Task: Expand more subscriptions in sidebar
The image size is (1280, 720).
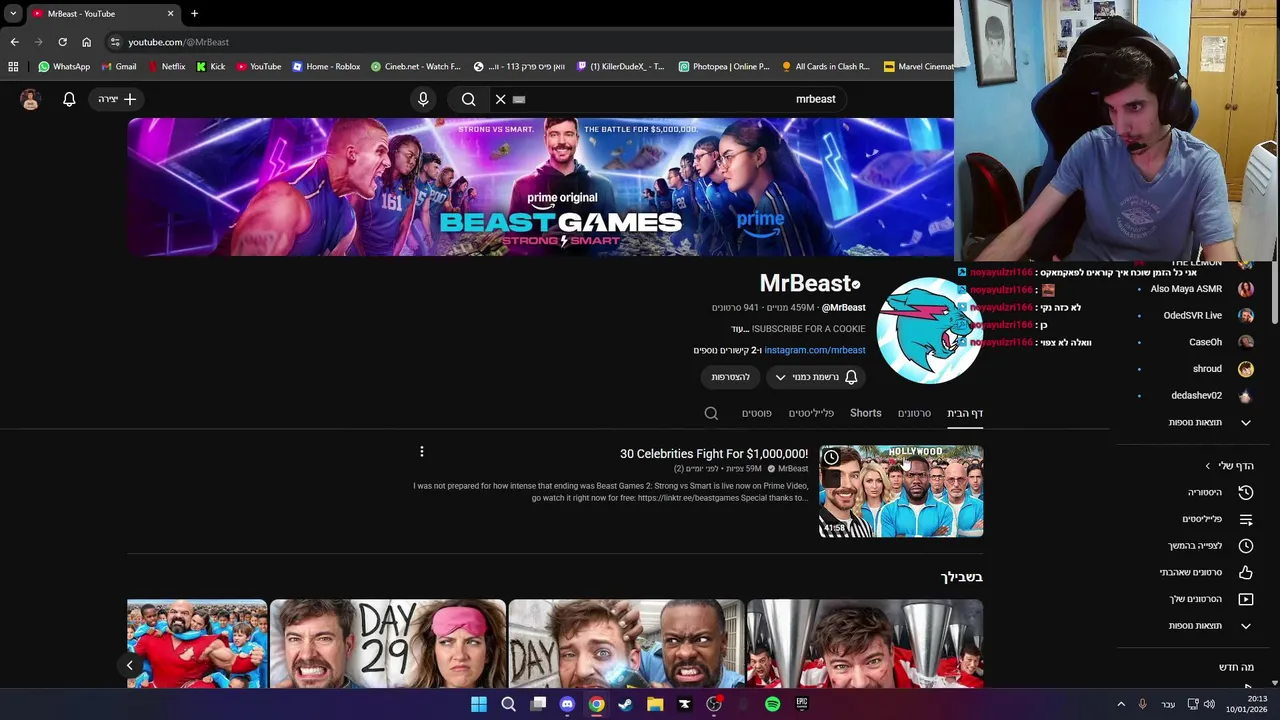Action: pos(1210,422)
